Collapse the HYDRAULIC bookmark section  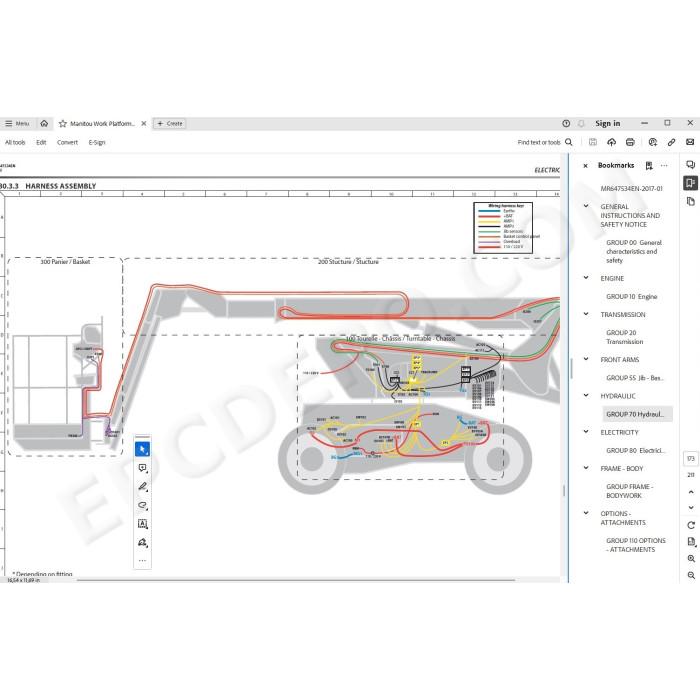point(586,396)
